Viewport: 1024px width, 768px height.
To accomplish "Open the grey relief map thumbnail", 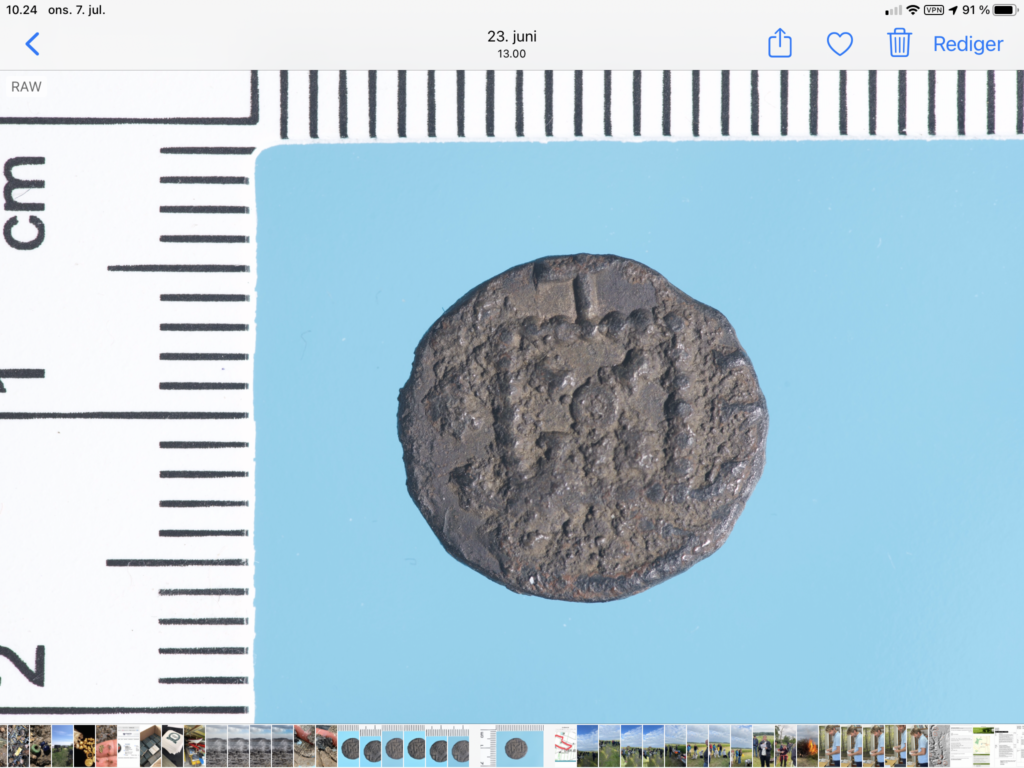I will [x=939, y=746].
